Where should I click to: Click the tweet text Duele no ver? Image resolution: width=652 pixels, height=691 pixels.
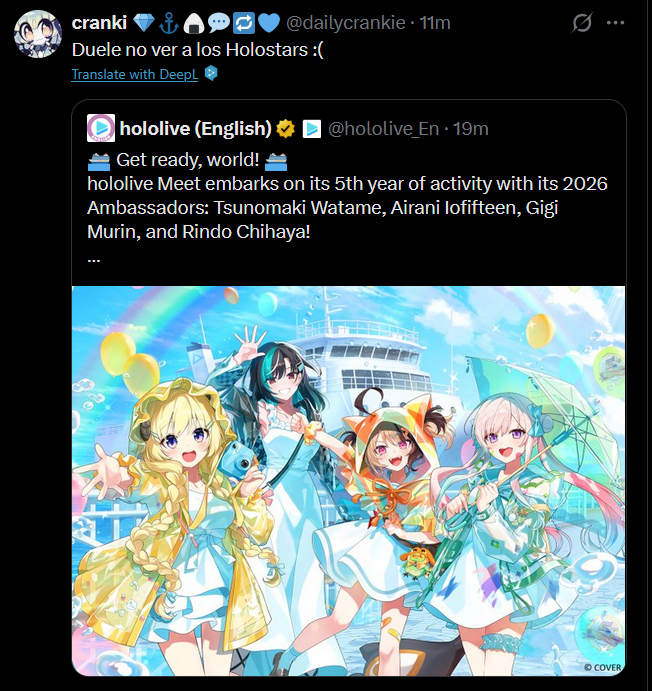tap(197, 50)
